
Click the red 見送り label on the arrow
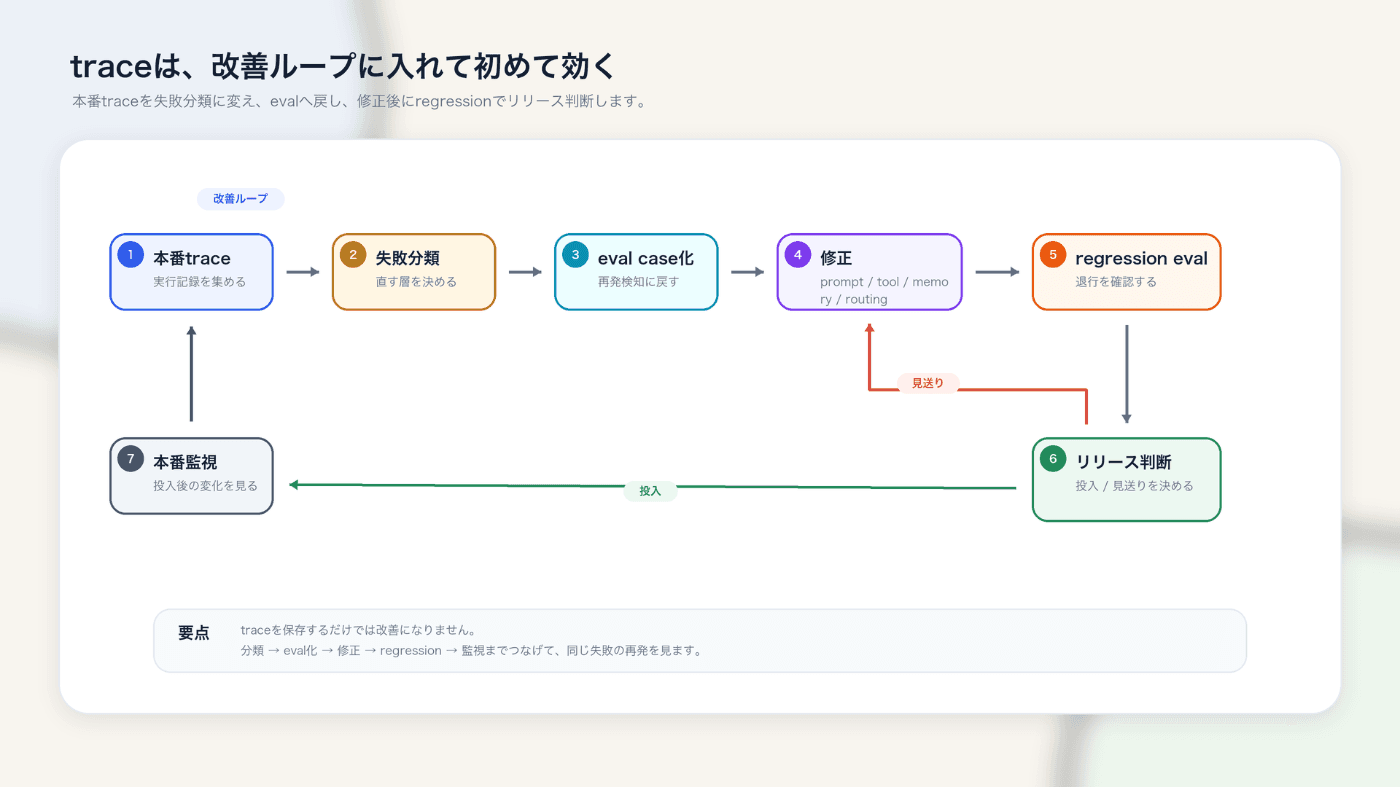pos(928,383)
